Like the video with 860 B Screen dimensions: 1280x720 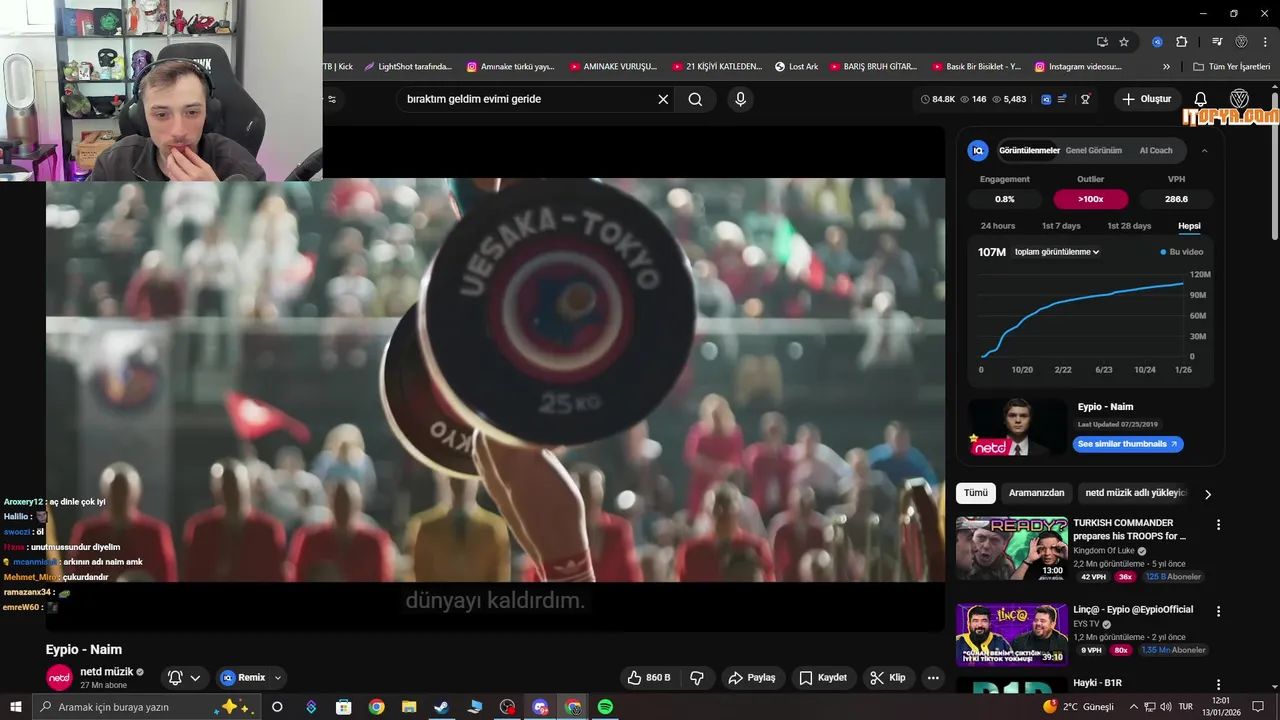coord(648,677)
